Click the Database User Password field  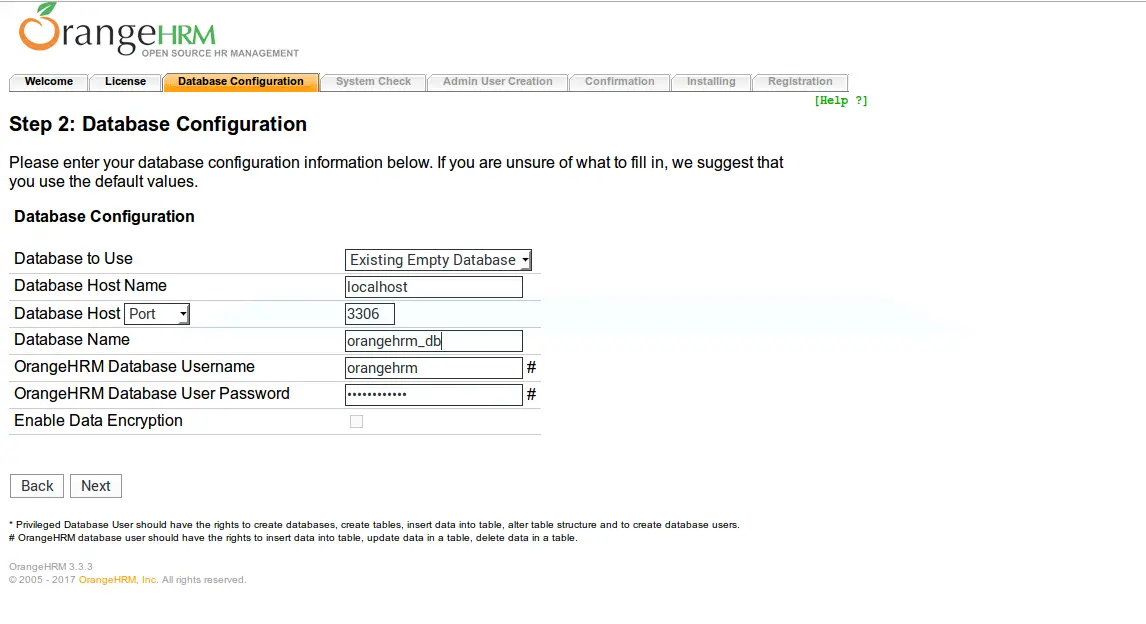coord(433,395)
